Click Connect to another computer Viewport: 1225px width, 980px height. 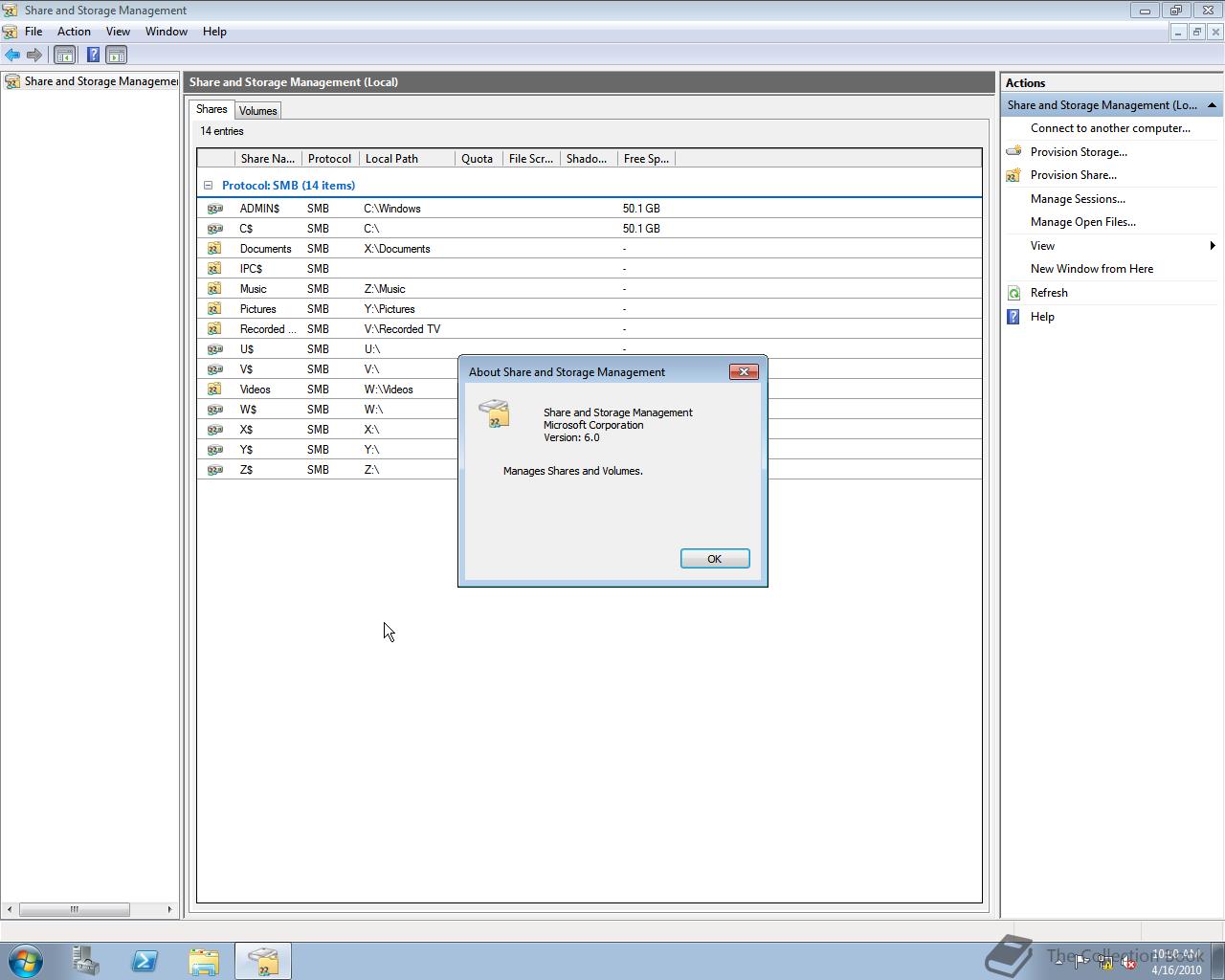(x=1110, y=128)
